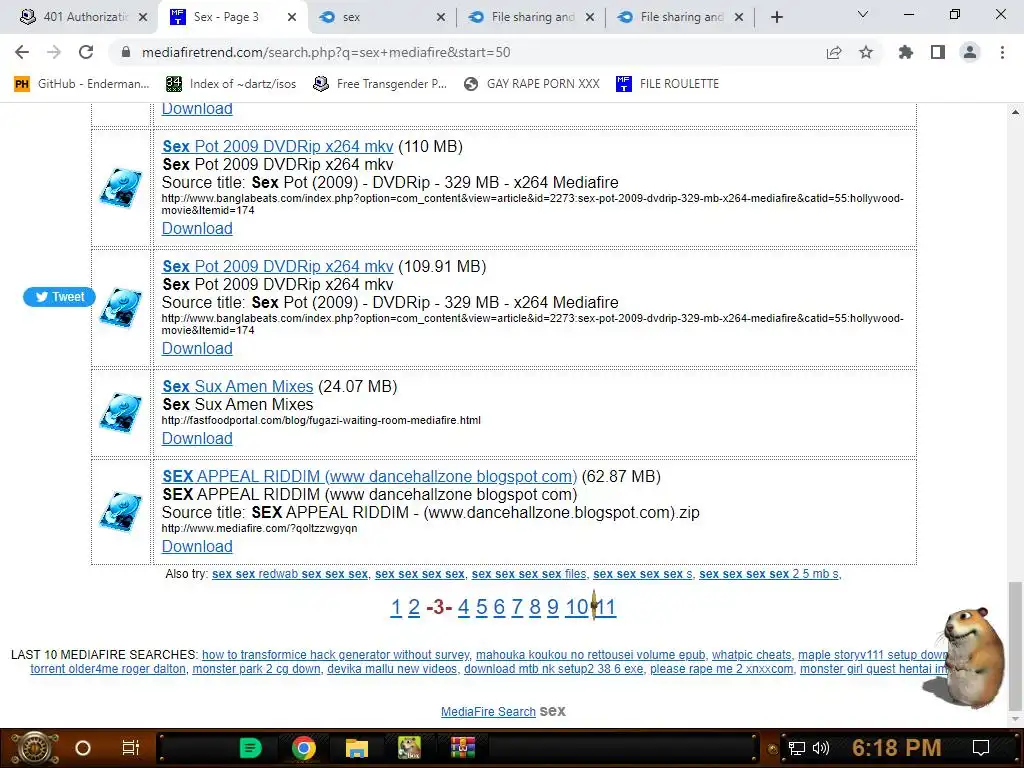Open the 'whatpic cheats' recent search
Viewport: 1024px width, 768px height.
click(751, 655)
